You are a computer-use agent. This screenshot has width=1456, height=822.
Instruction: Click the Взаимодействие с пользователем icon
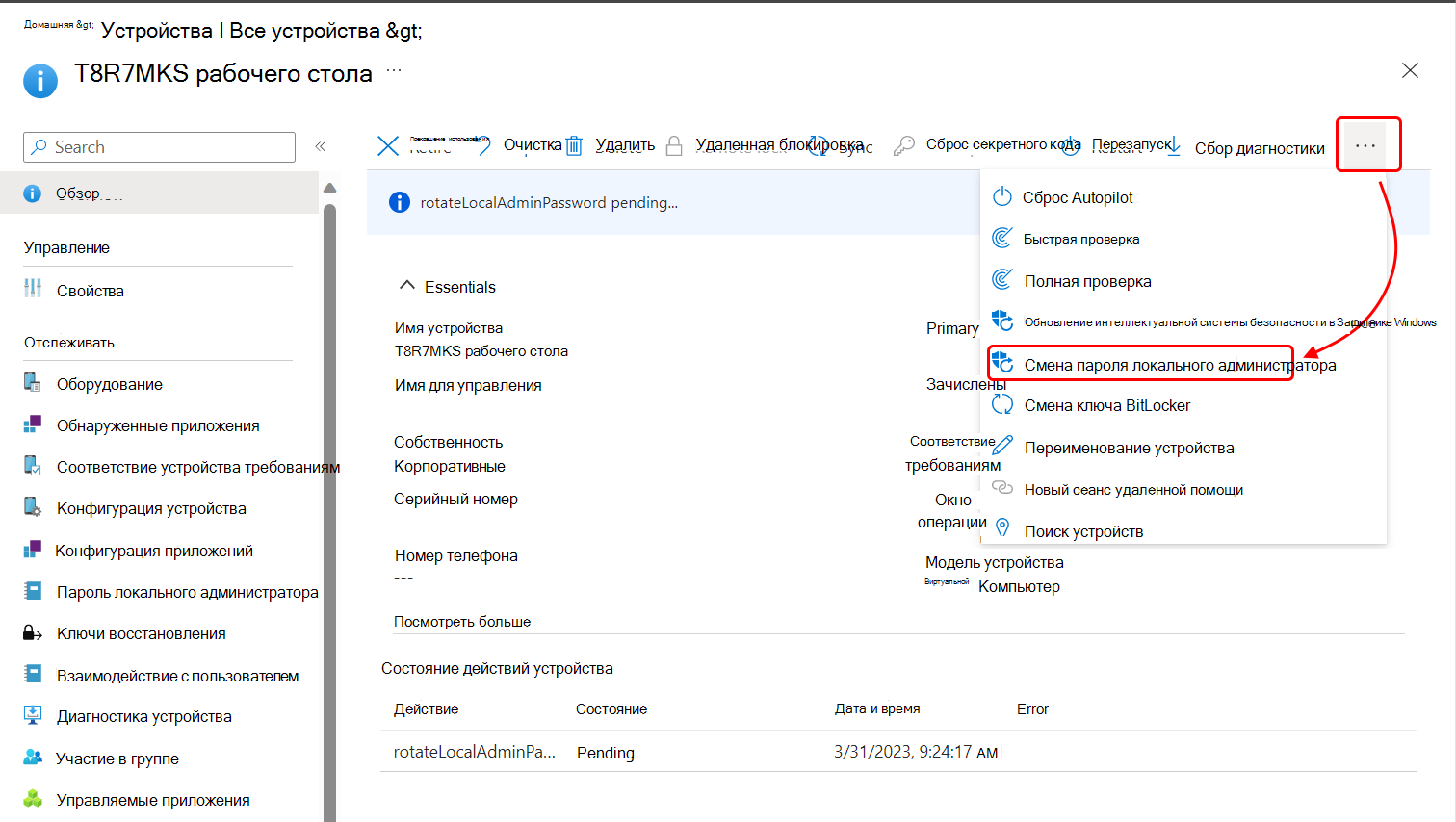[33, 674]
